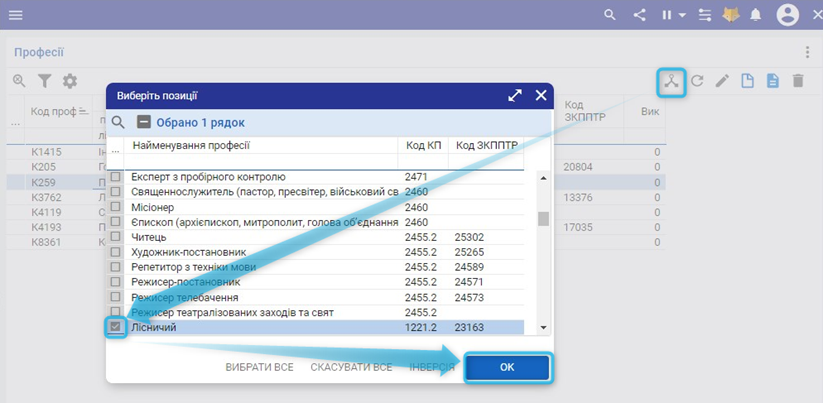This screenshot has height=403, width=823.
Task: Open the table filter funnel icon
Action: click(44, 81)
